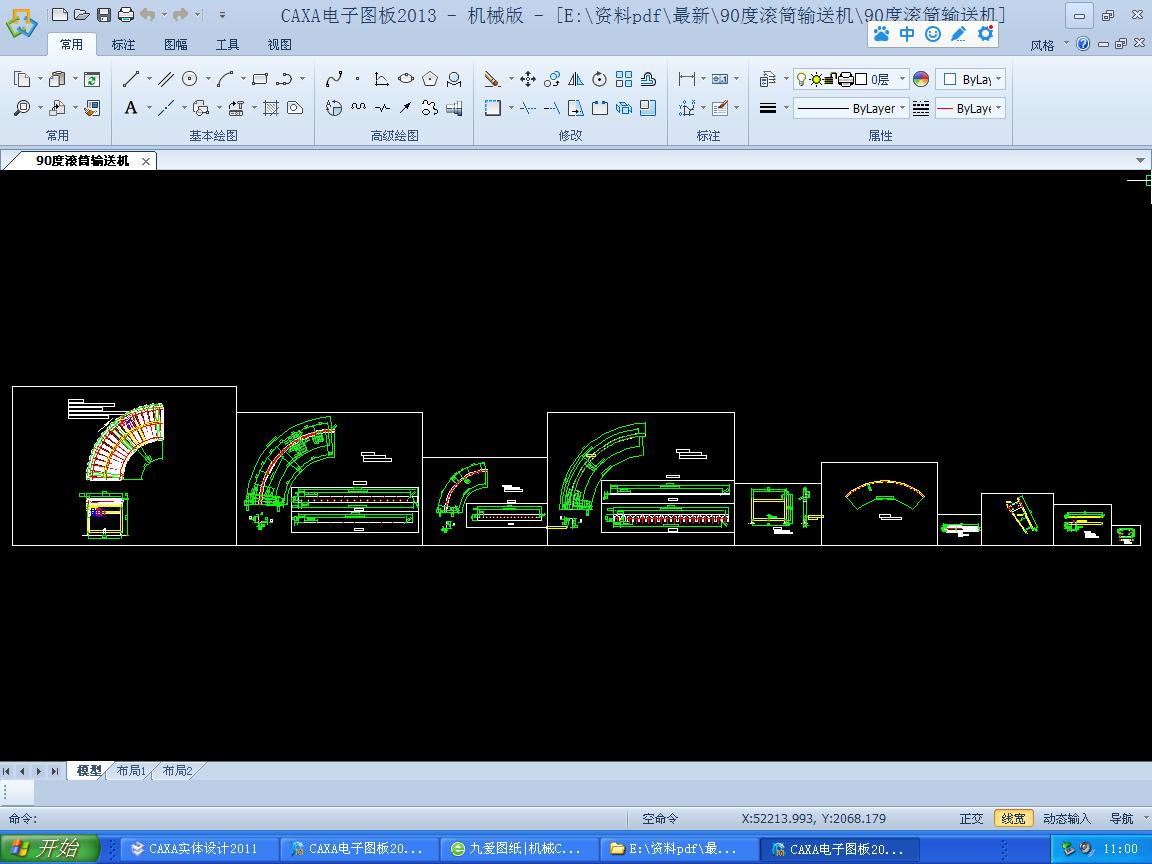
Task: Switch to the 布局1 layout tab
Action: [131, 771]
